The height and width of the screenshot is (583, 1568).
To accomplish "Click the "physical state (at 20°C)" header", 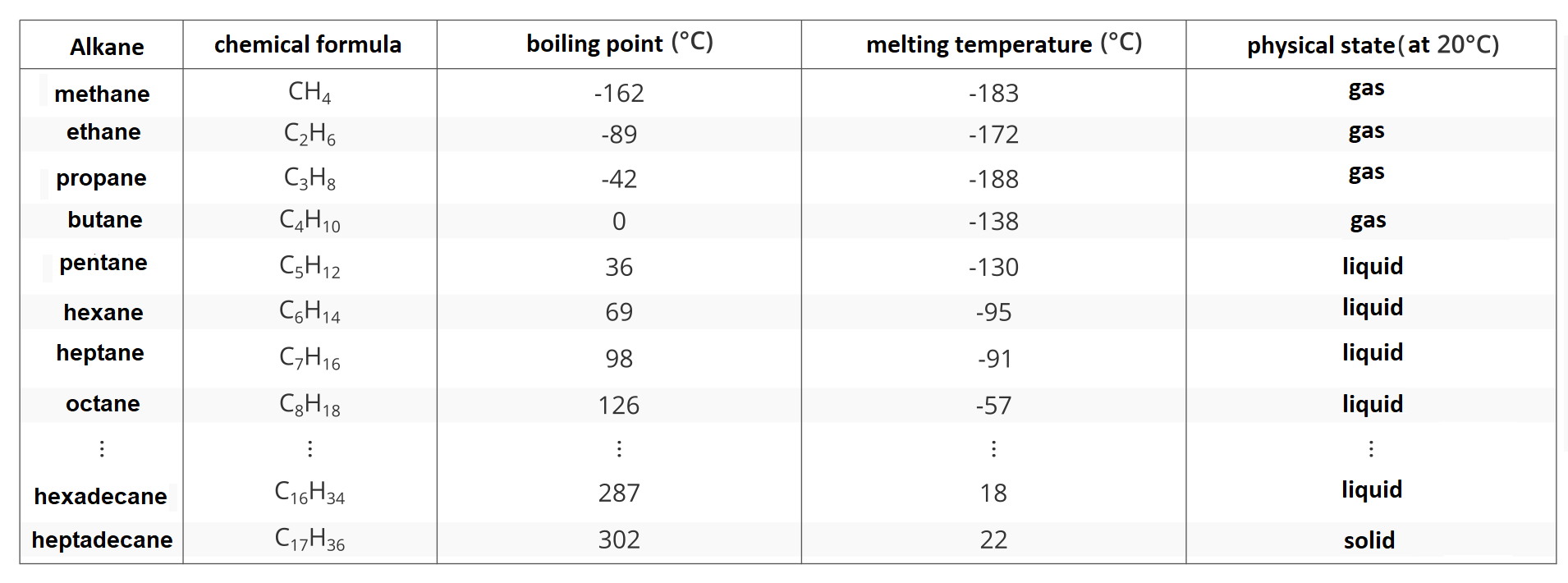I will tap(1373, 44).
